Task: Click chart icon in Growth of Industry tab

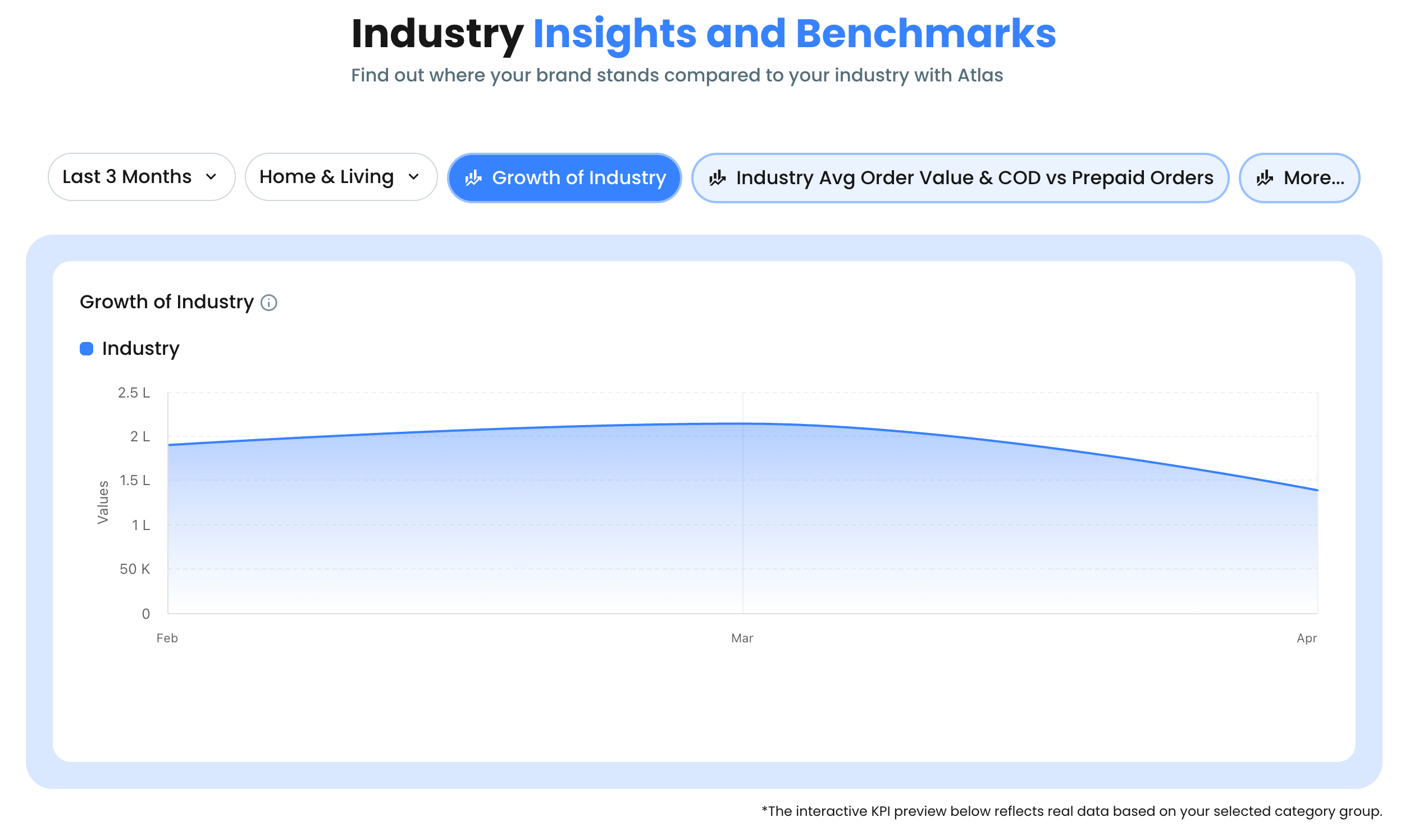Action: click(x=473, y=179)
